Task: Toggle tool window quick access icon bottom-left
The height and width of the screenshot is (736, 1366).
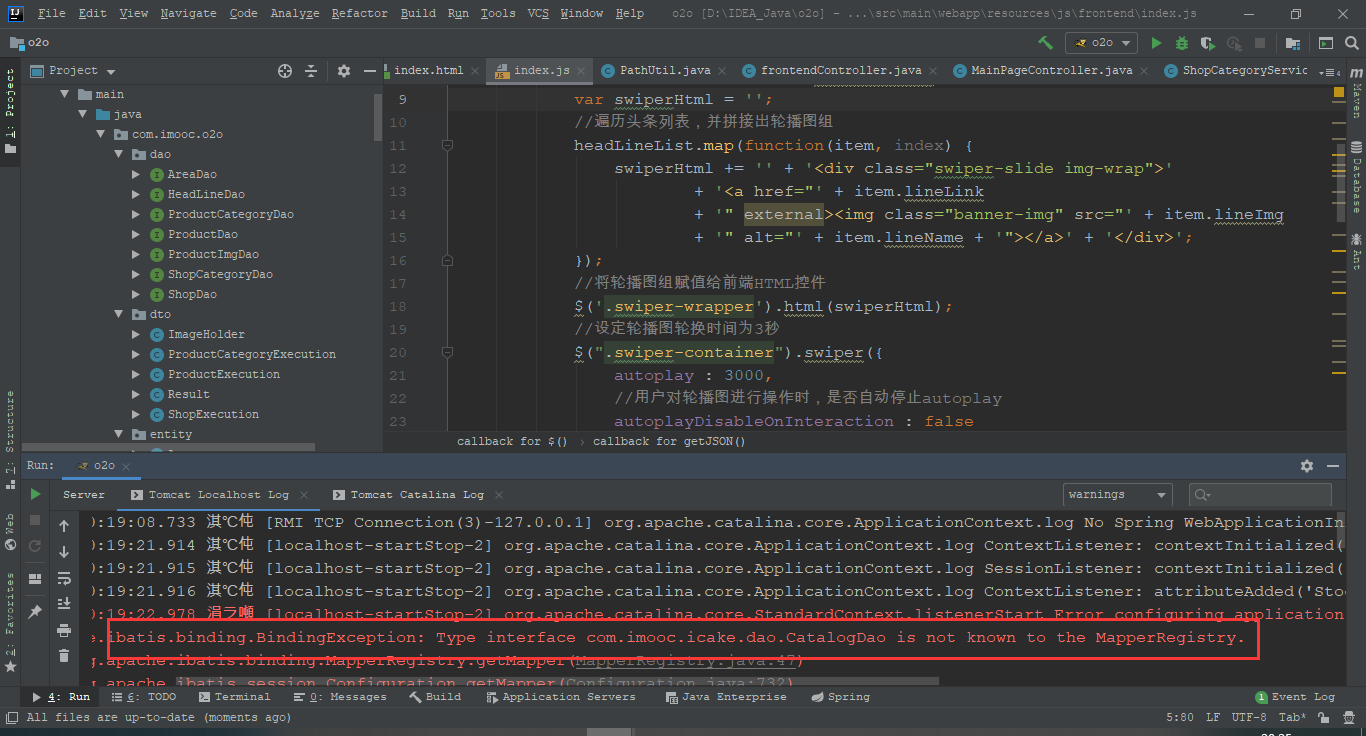Action: point(11,717)
